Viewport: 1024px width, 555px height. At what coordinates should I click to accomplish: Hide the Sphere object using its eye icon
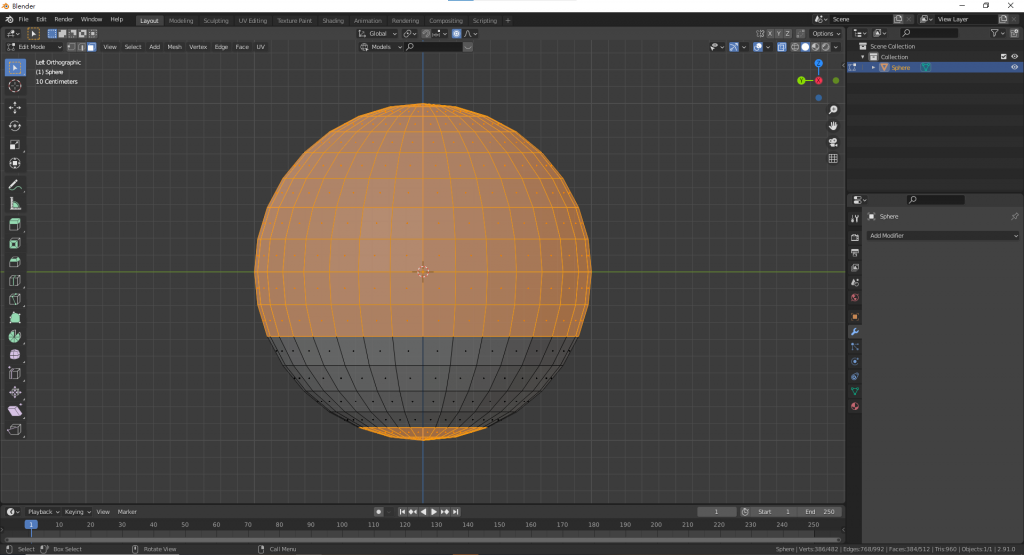[x=1015, y=68]
